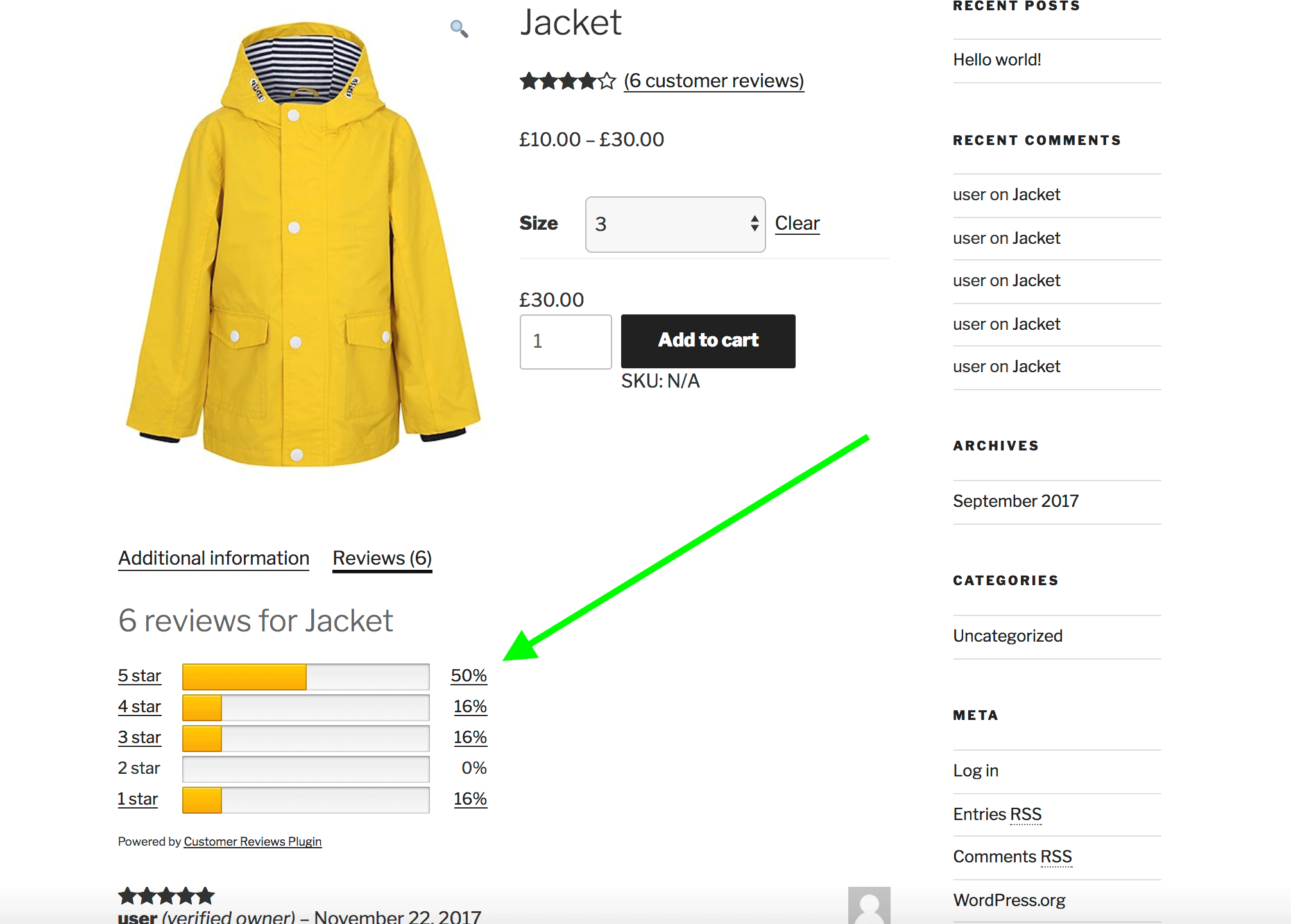Click the 50% five-star percentage link
Viewport: 1291px width, 924px height.
[469, 676]
